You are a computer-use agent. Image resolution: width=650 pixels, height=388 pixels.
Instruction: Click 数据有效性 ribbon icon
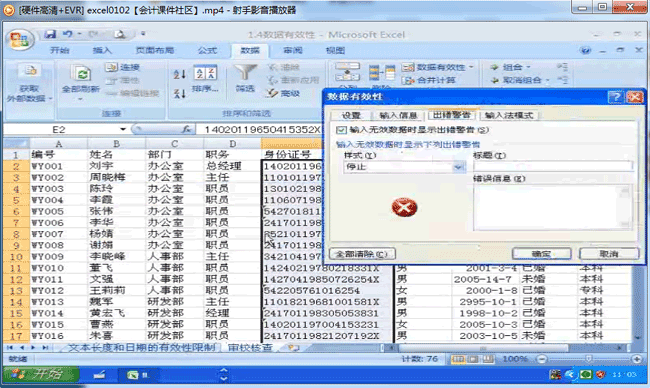tap(408, 67)
